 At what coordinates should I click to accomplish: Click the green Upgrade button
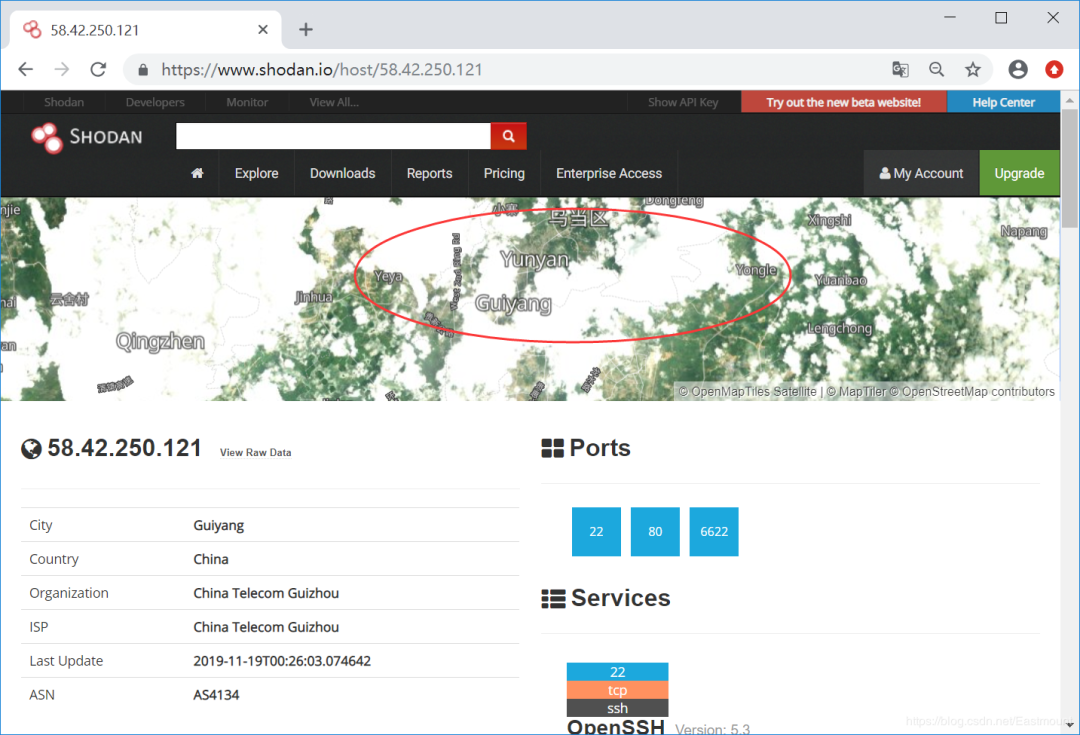[1019, 174]
